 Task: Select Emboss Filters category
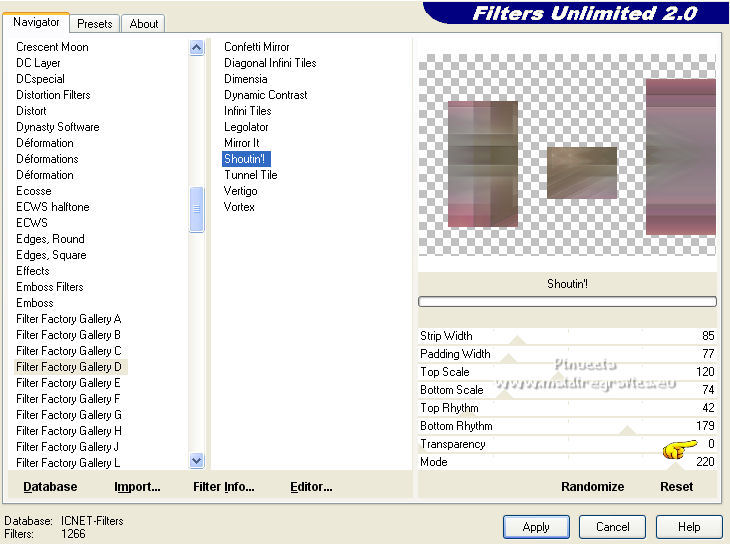pyautogui.click(x=49, y=287)
